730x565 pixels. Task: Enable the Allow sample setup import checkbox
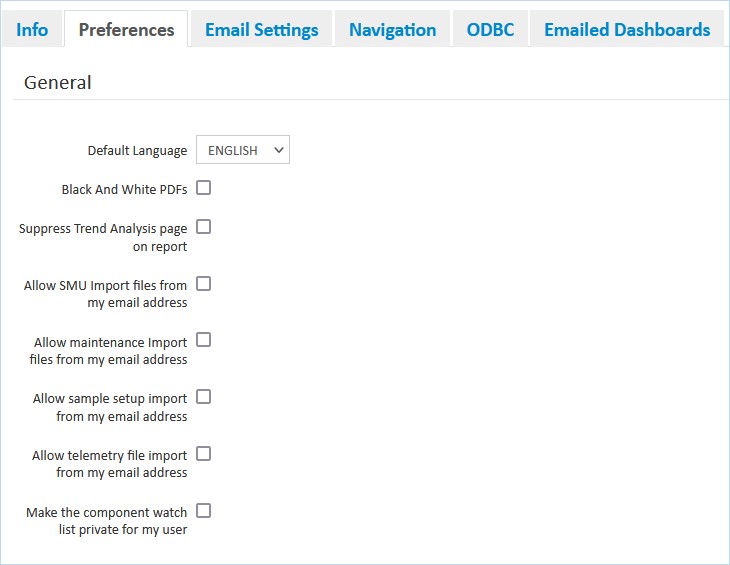tap(204, 397)
